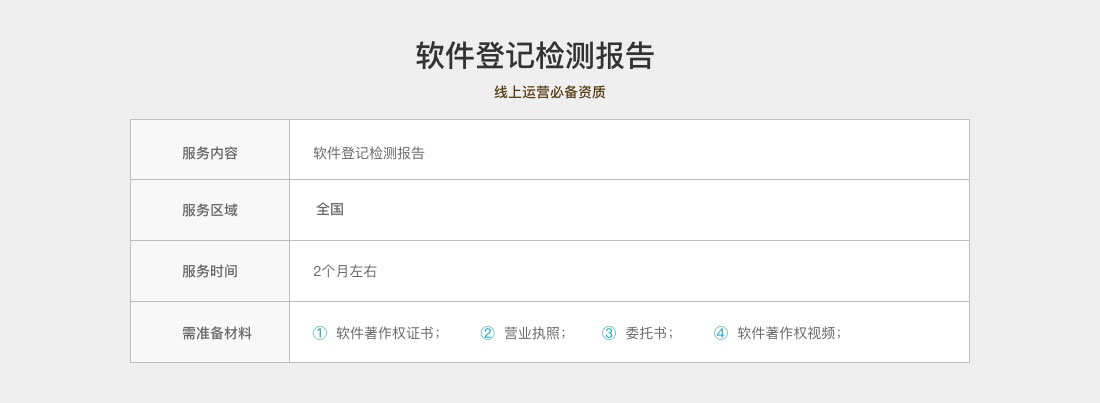Screen dimensions: 1100x403
Task: Click the 软件著作权视频 material item
Action: pos(788,333)
